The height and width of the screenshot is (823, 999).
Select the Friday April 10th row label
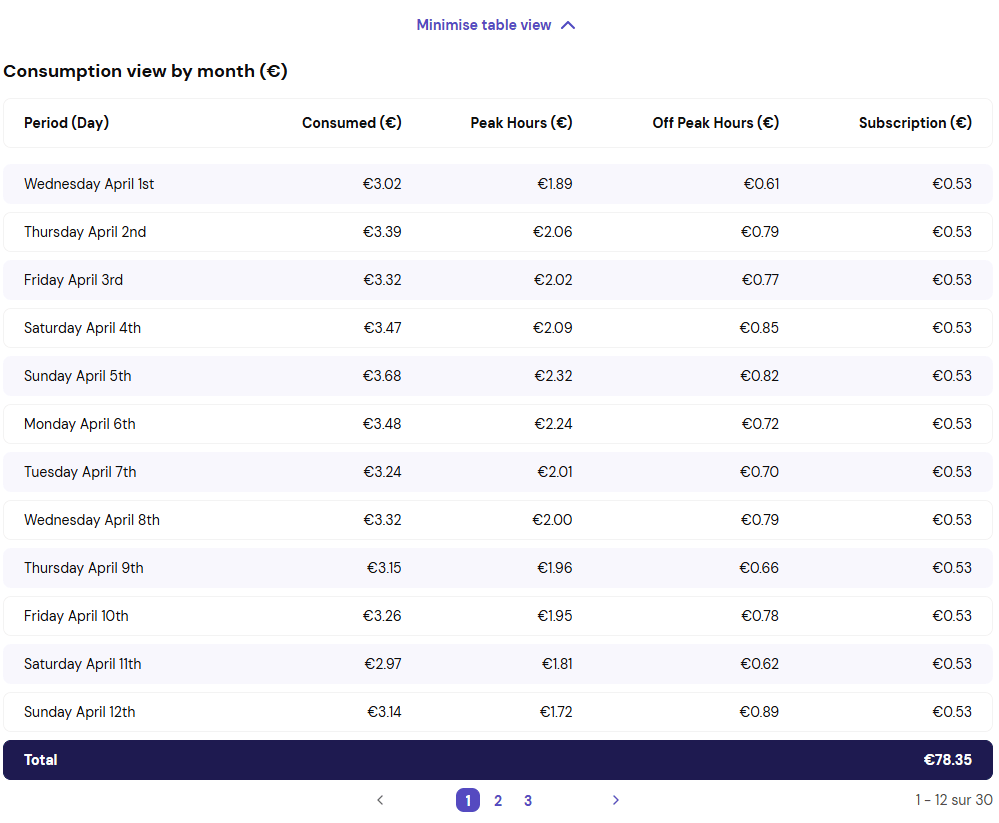pos(76,616)
